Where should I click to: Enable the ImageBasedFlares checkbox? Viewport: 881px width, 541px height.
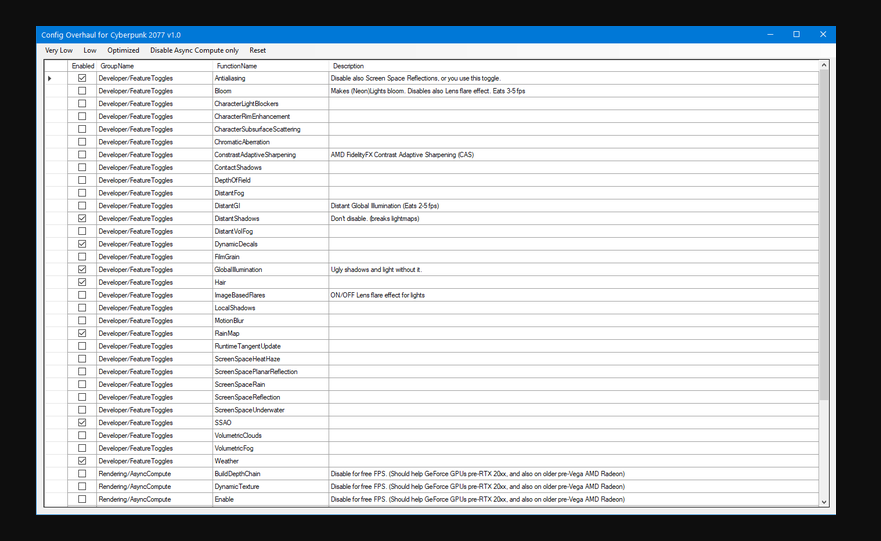tap(82, 295)
